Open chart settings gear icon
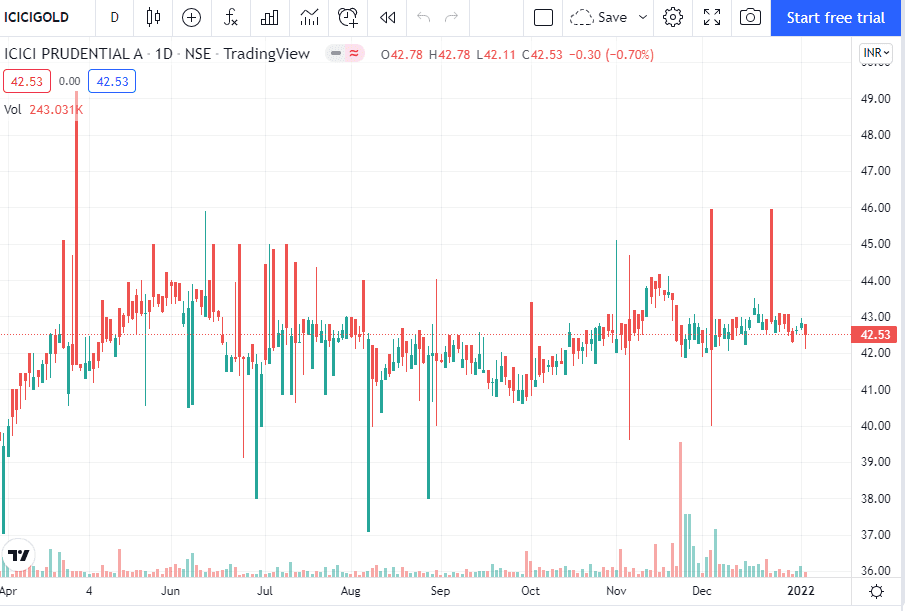Viewport: 905px width, 611px height. click(673, 17)
